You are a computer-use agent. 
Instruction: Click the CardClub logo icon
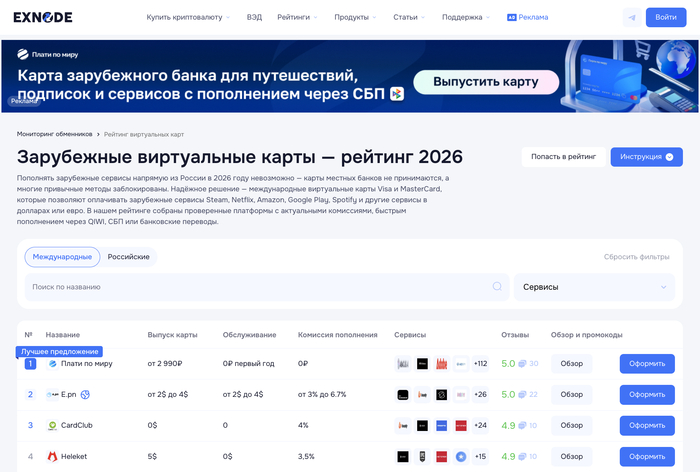pyautogui.click(x=52, y=425)
